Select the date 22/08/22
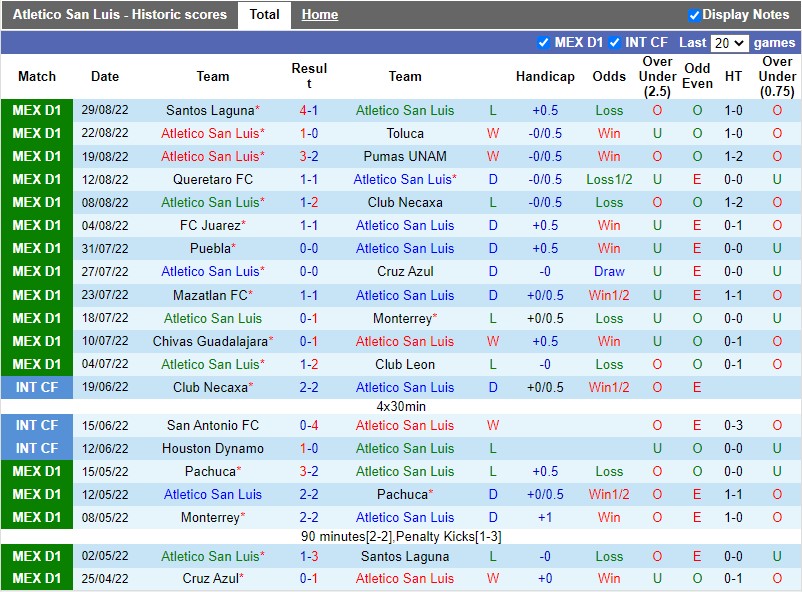Viewport: 802px width, 592px height. coord(105,134)
